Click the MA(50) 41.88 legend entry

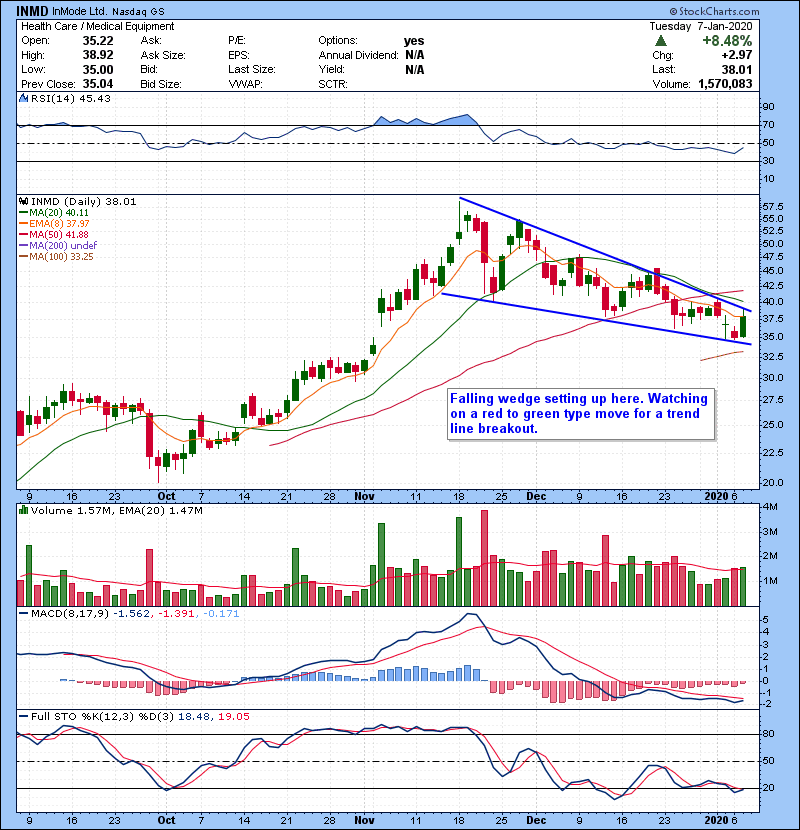55,234
